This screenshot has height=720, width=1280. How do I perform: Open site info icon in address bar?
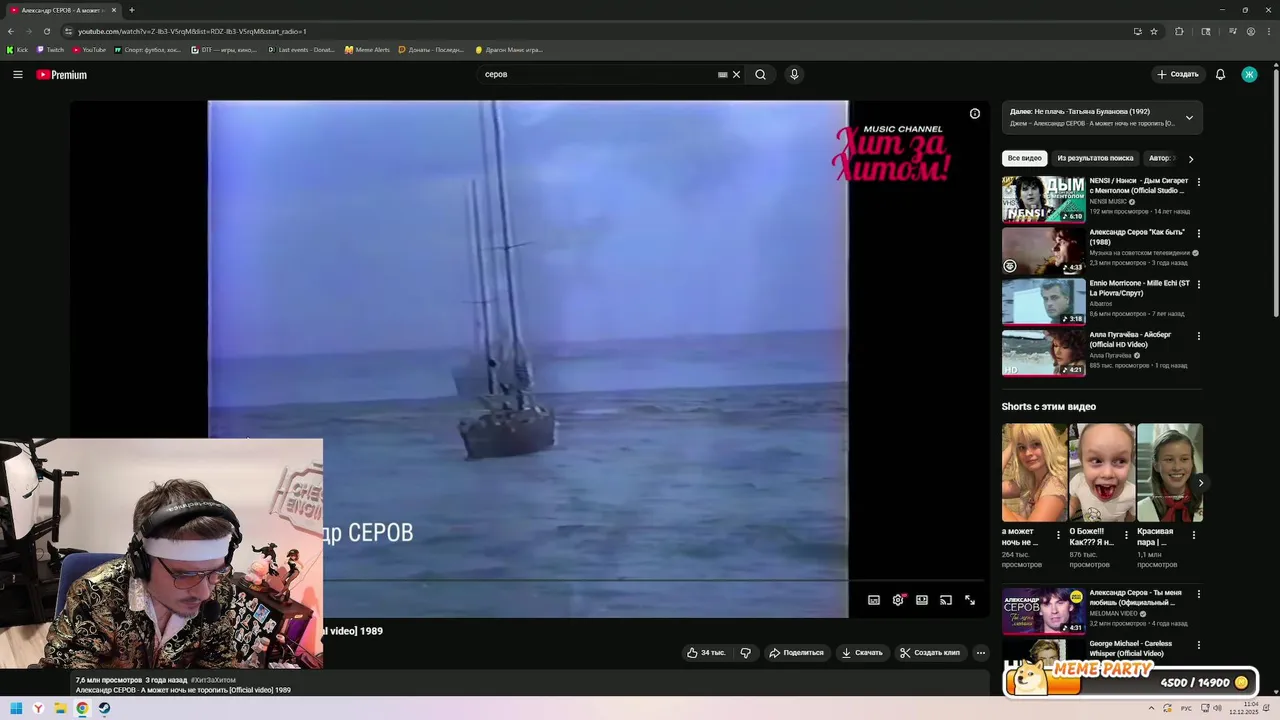coord(68,31)
